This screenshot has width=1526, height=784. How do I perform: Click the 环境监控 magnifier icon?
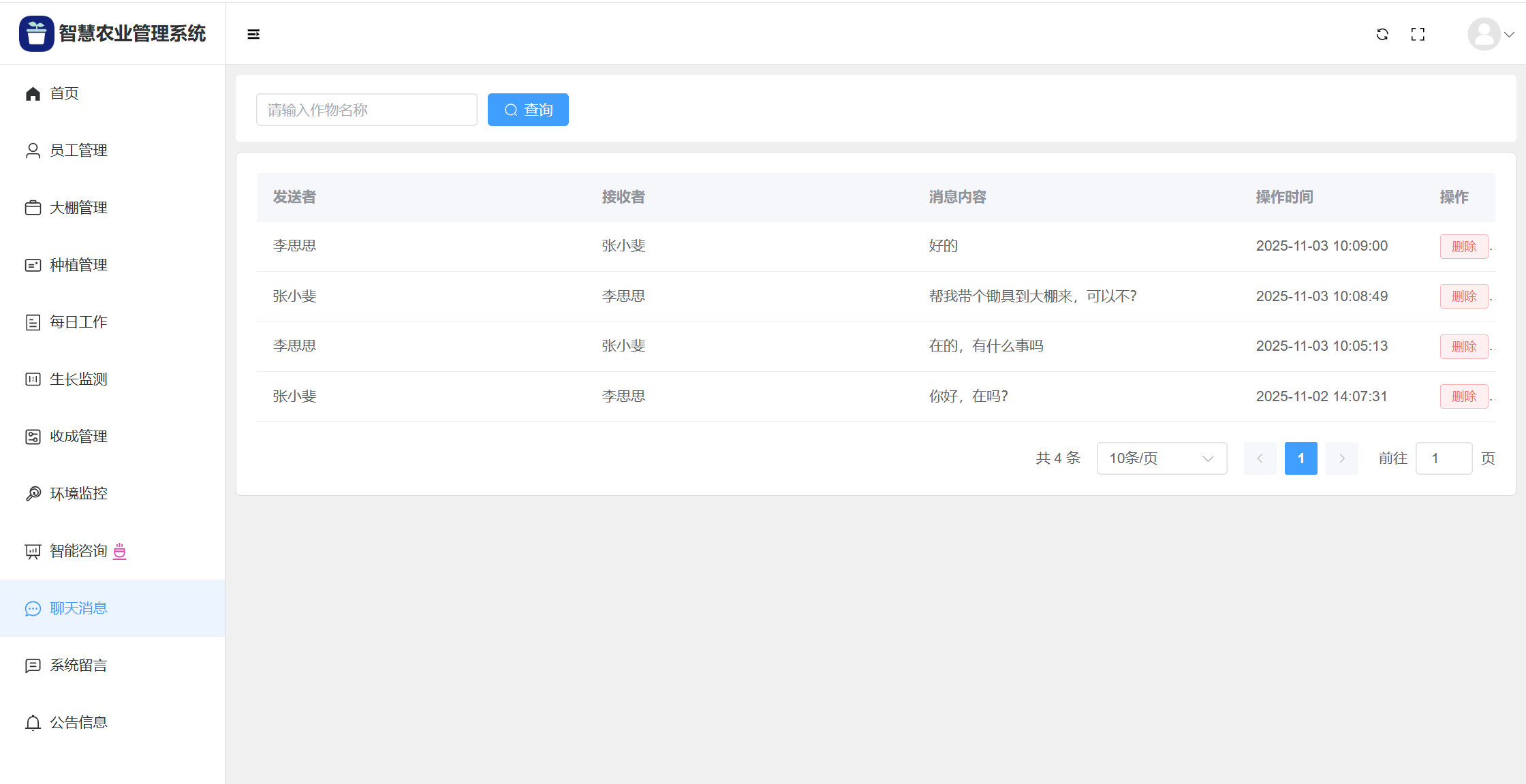point(33,494)
